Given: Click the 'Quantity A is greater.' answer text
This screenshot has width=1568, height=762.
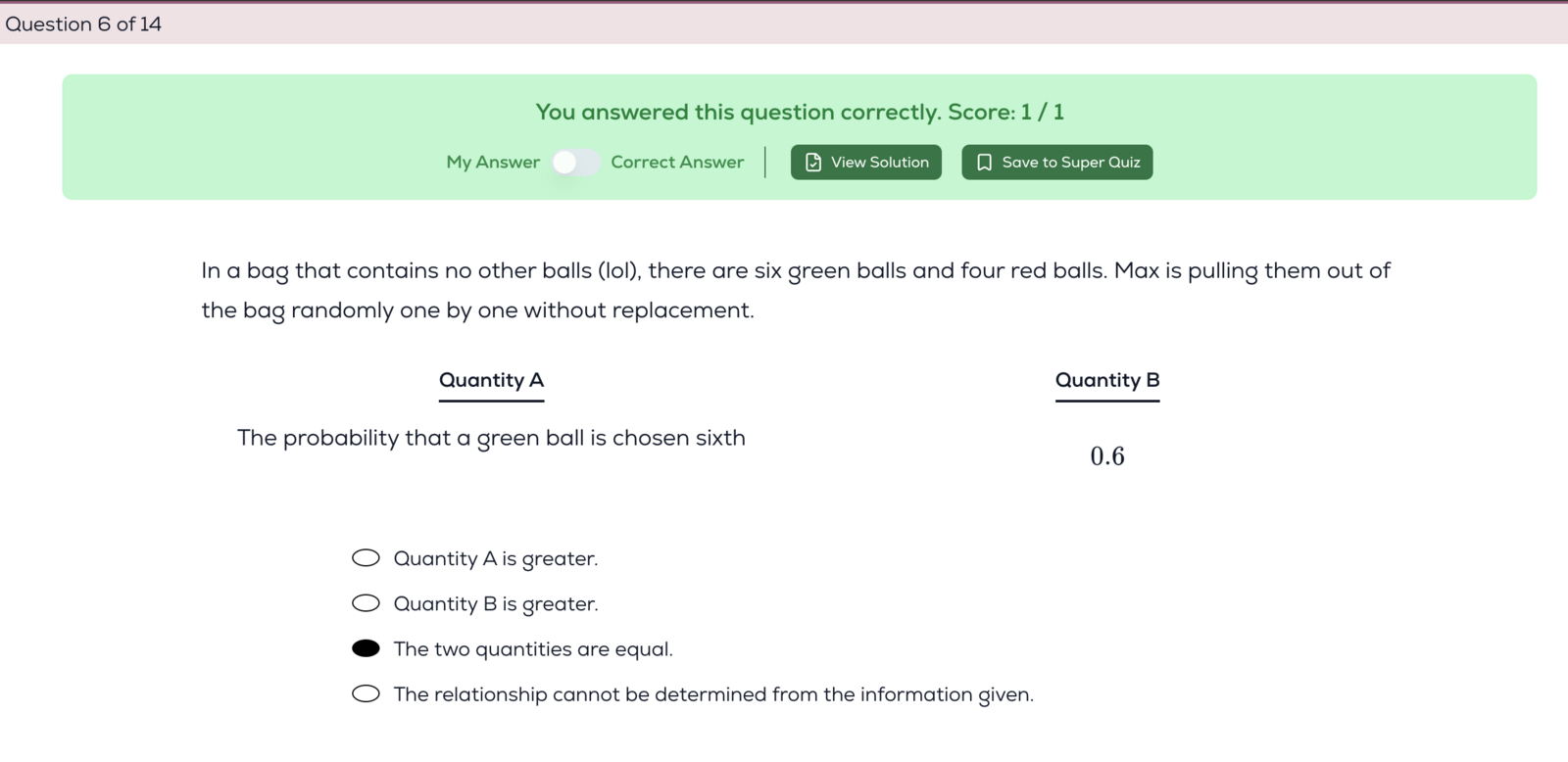Looking at the screenshot, I should click(495, 558).
